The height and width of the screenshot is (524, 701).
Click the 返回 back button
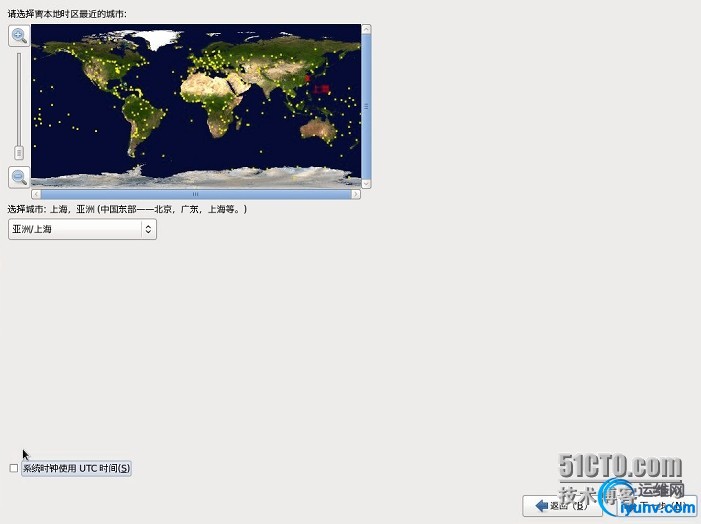[x=562, y=506]
